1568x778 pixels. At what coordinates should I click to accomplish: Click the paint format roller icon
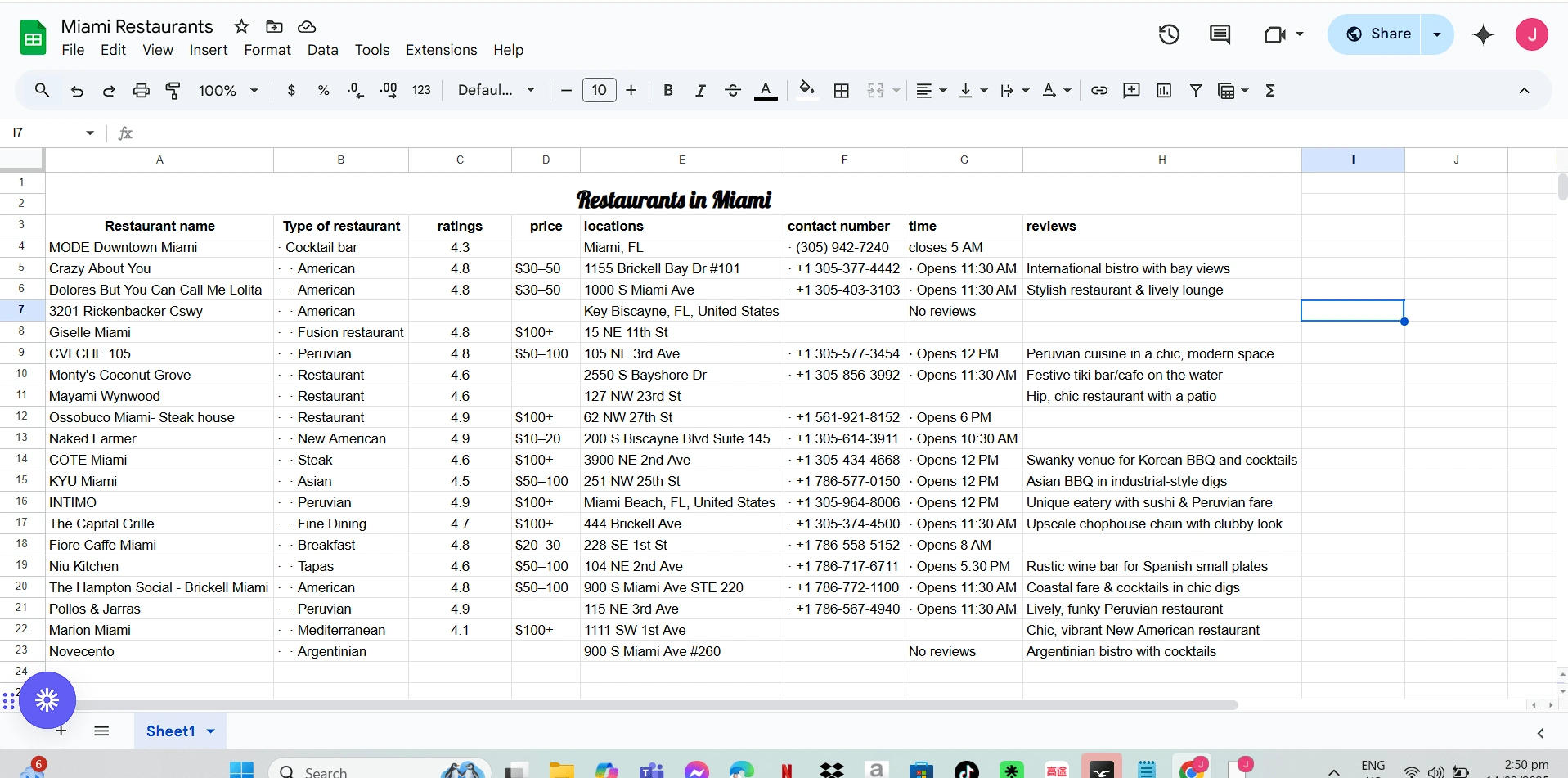pyautogui.click(x=173, y=91)
